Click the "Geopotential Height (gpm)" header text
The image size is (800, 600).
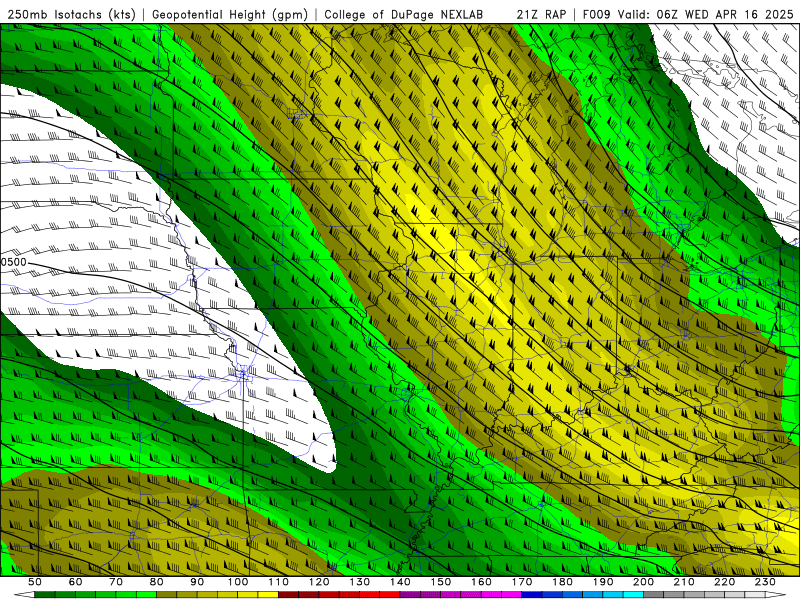click(230, 15)
